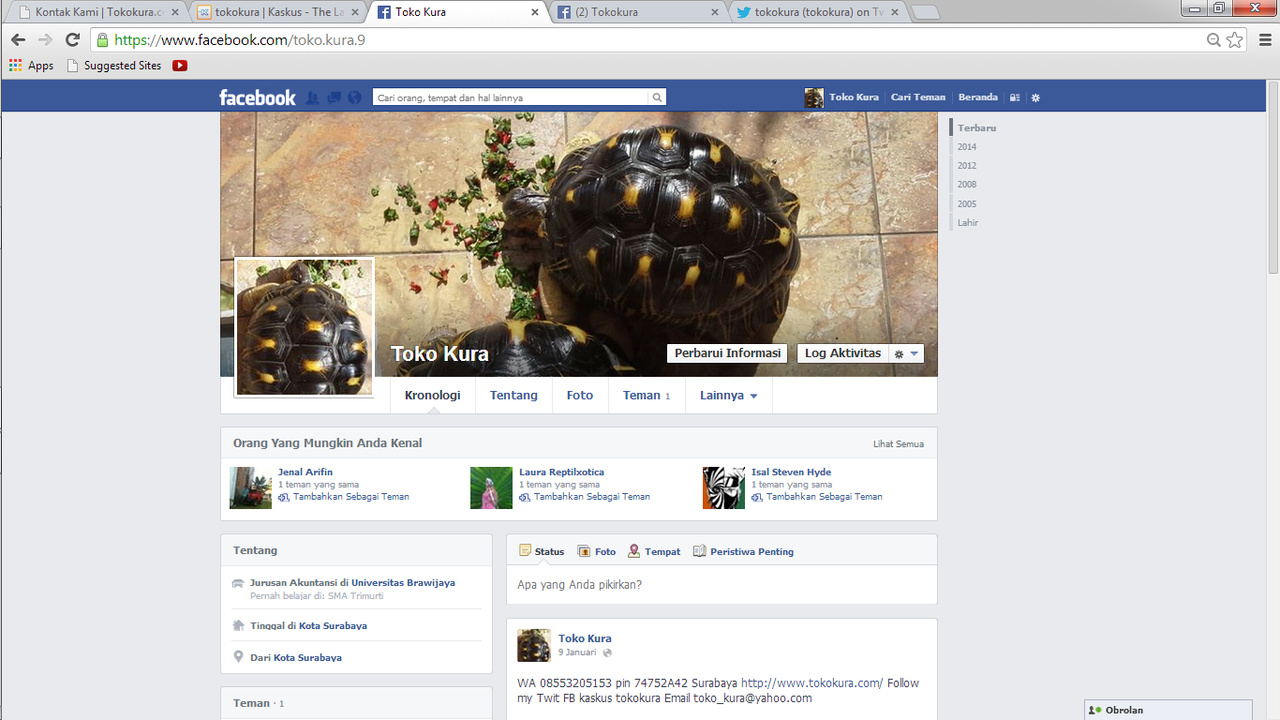This screenshot has width=1280, height=720.
Task: Open the account settings gear in the header
Action: 1036,97
